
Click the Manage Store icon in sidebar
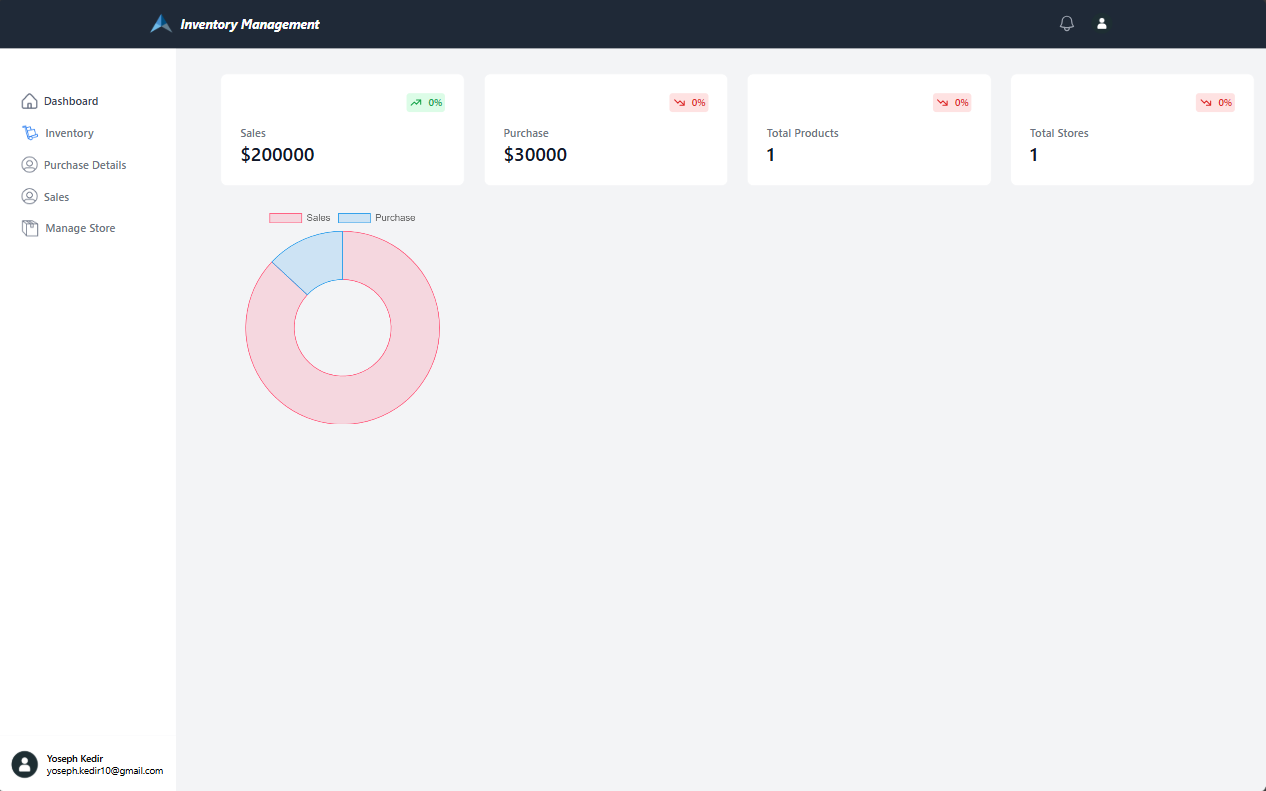[30, 228]
